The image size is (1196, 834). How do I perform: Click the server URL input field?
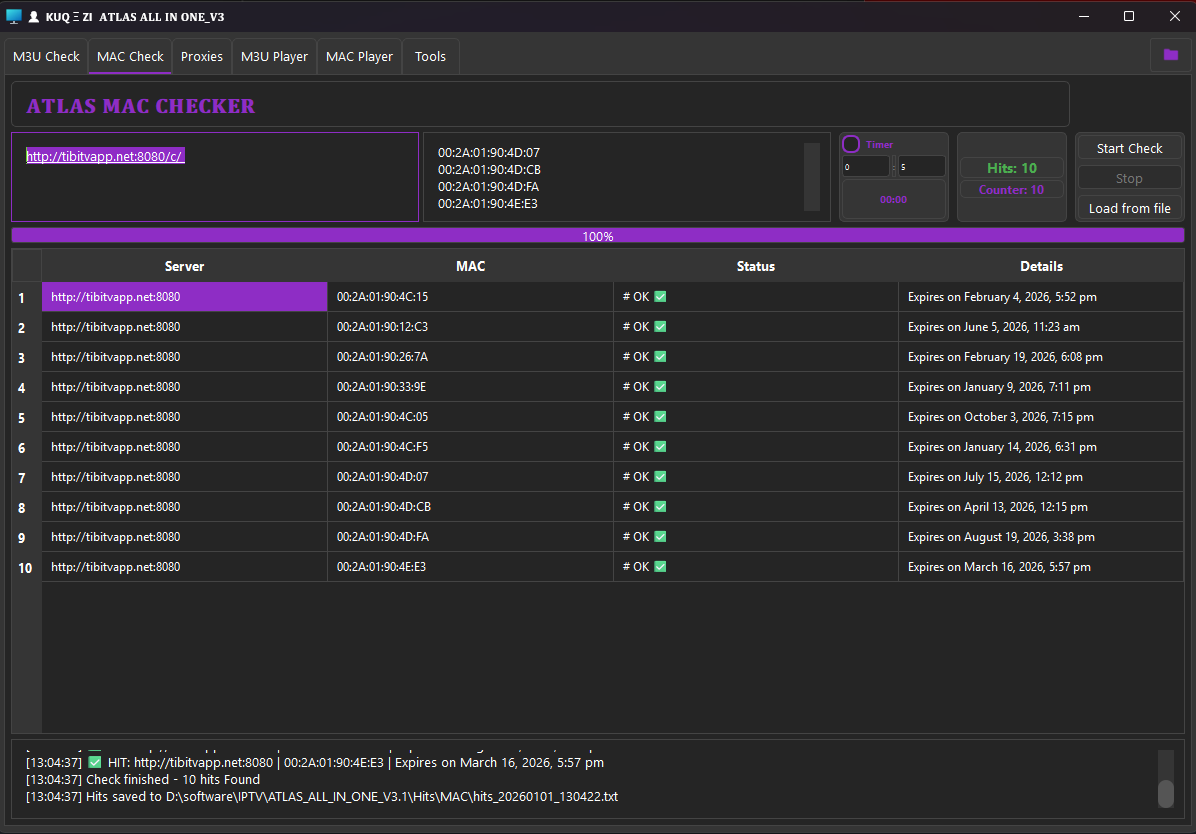tap(214, 177)
